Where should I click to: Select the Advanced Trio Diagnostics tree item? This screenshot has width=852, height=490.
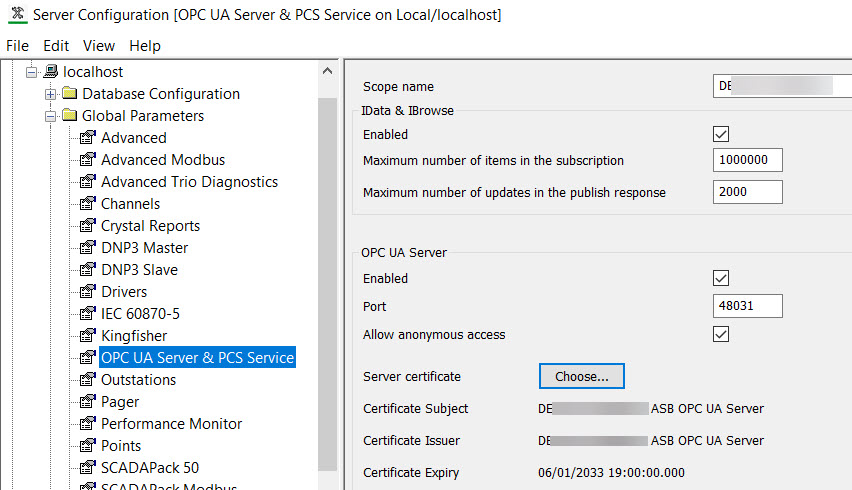click(189, 181)
